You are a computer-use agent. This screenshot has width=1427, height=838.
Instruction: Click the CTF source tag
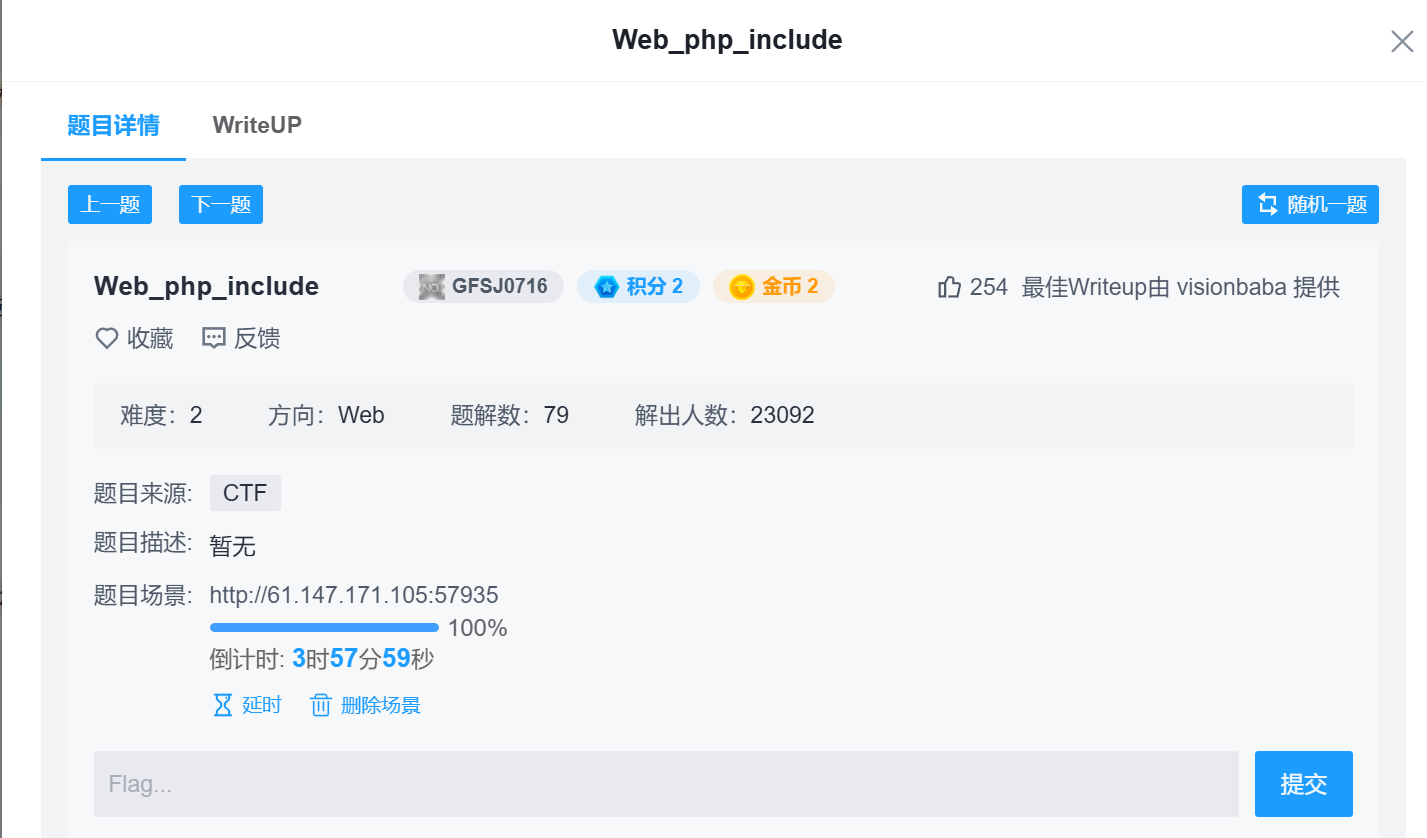click(245, 493)
